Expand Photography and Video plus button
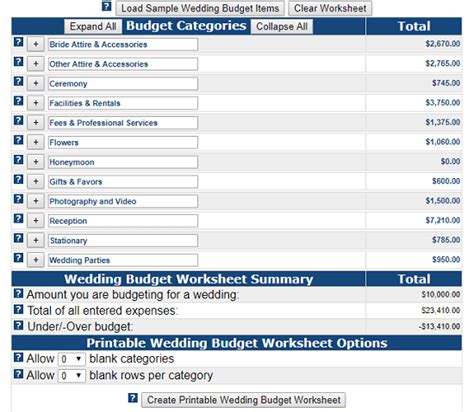This screenshot has width=474, height=412. pos(36,201)
